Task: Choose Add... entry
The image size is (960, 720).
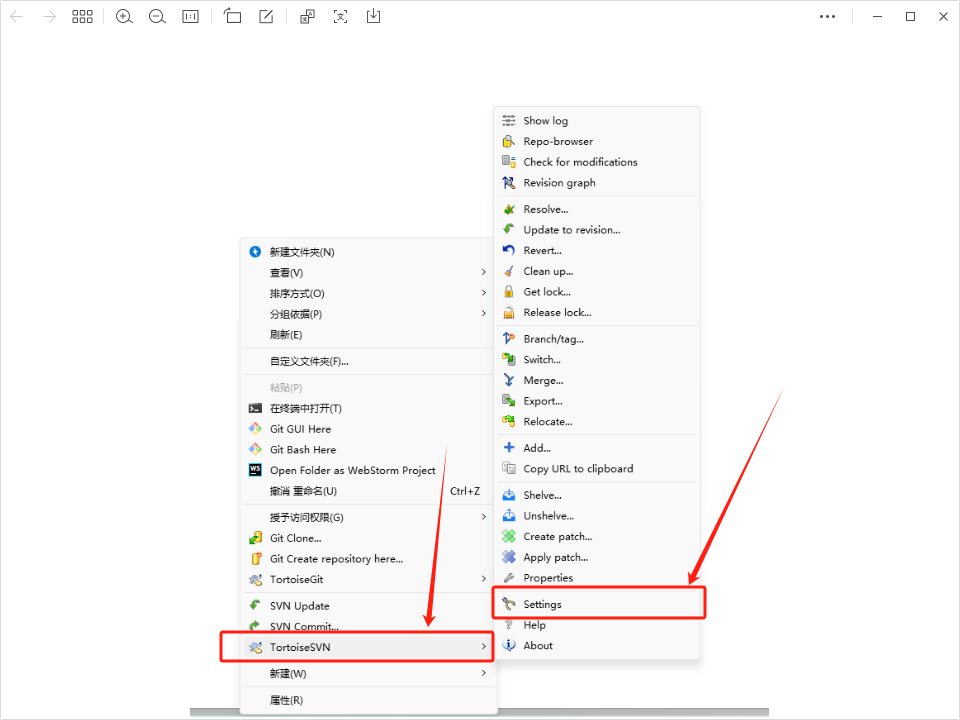Action: (597, 448)
